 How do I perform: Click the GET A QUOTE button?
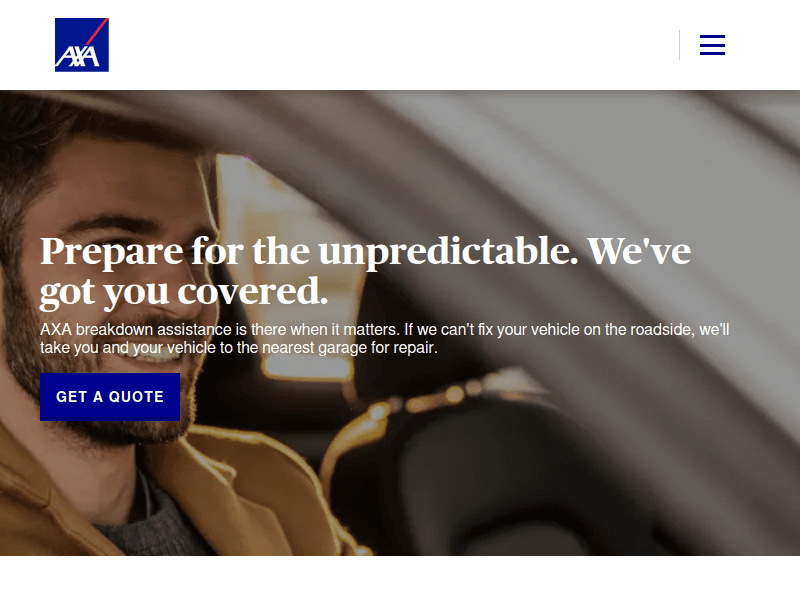(110, 397)
